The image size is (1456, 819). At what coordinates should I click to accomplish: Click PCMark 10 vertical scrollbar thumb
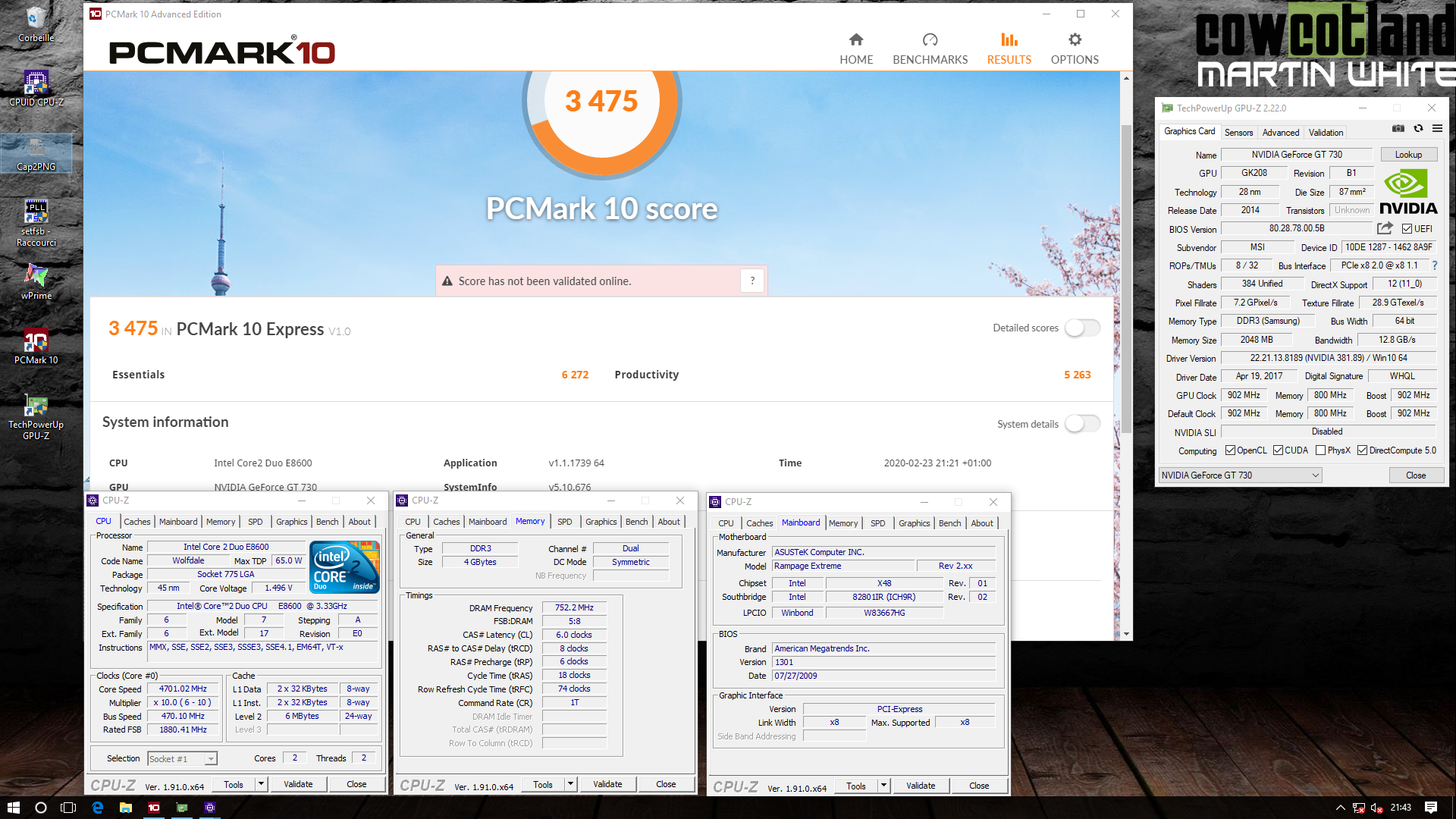[1126, 281]
